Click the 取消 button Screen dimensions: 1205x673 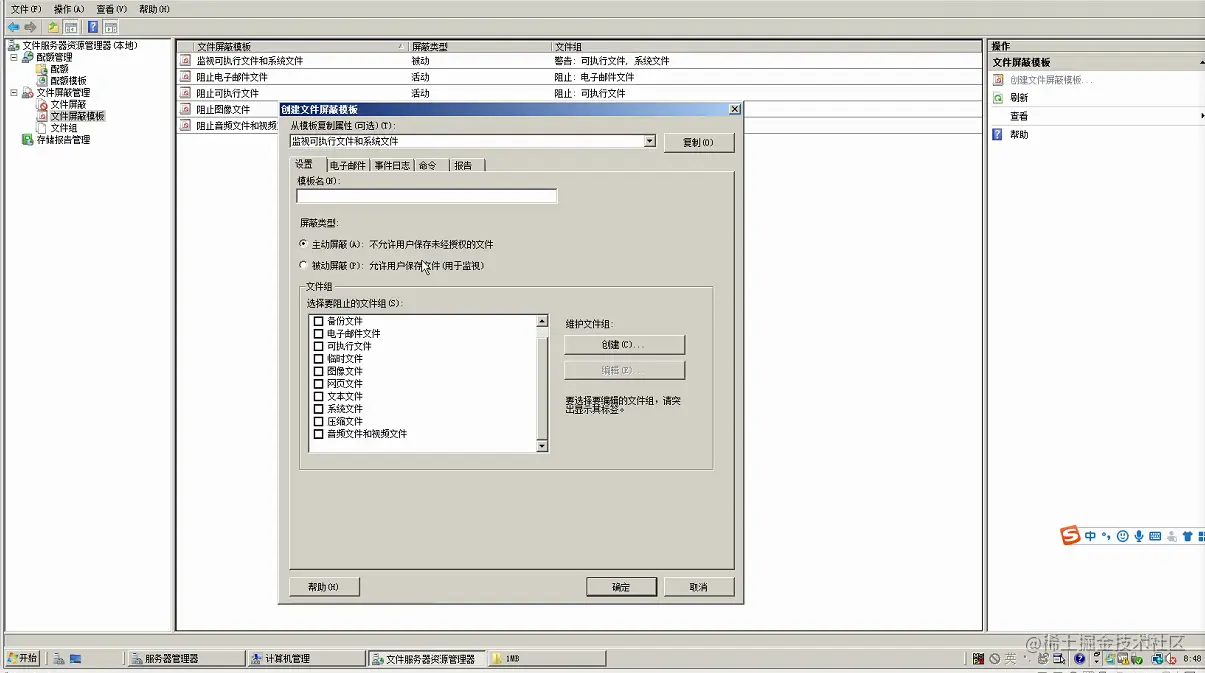point(698,587)
